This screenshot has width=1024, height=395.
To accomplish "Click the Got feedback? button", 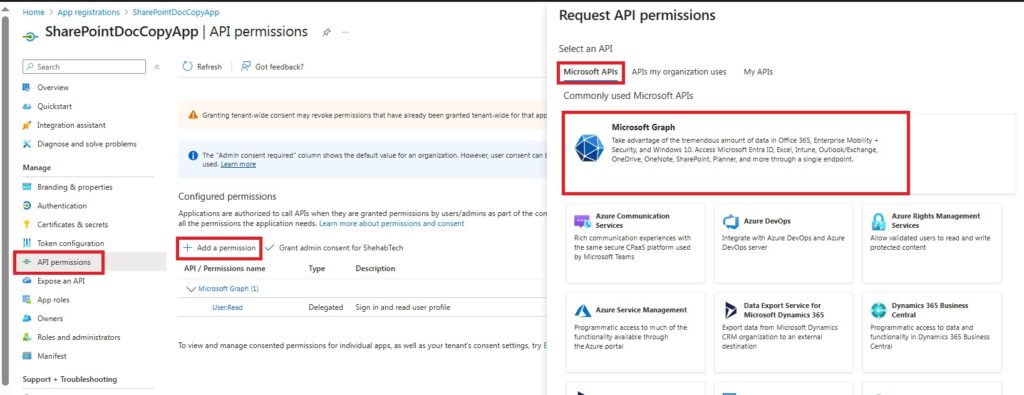I will 272,67.
